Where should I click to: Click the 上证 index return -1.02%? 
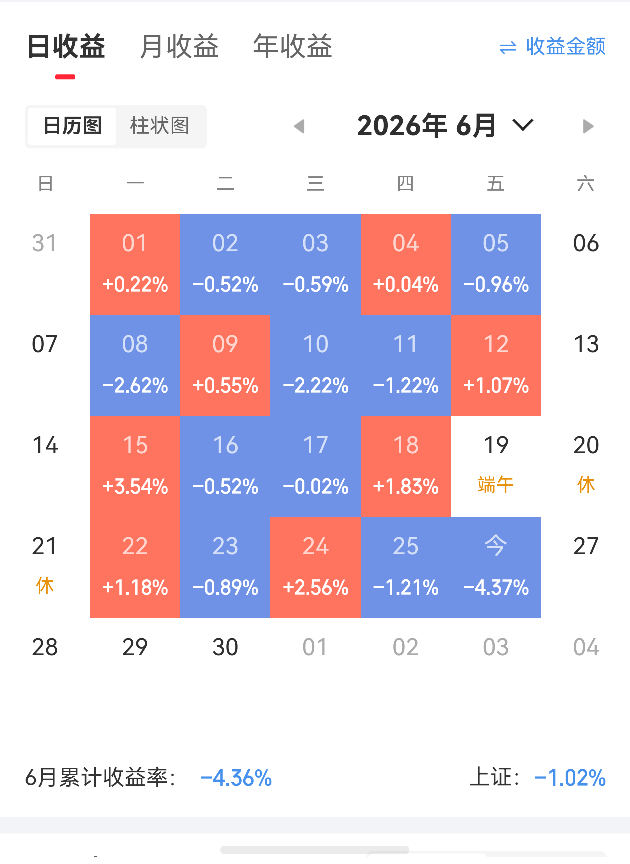pos(570,778)
